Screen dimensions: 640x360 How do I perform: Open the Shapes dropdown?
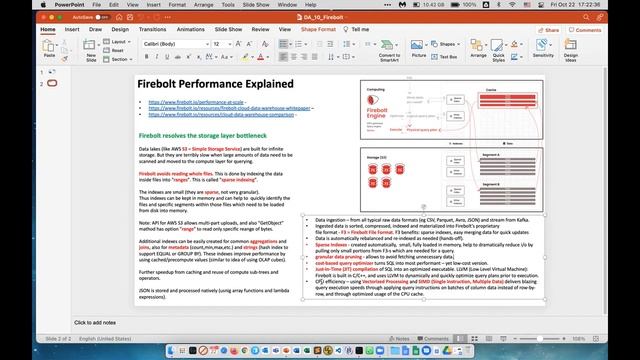click(x=446, y=44)
